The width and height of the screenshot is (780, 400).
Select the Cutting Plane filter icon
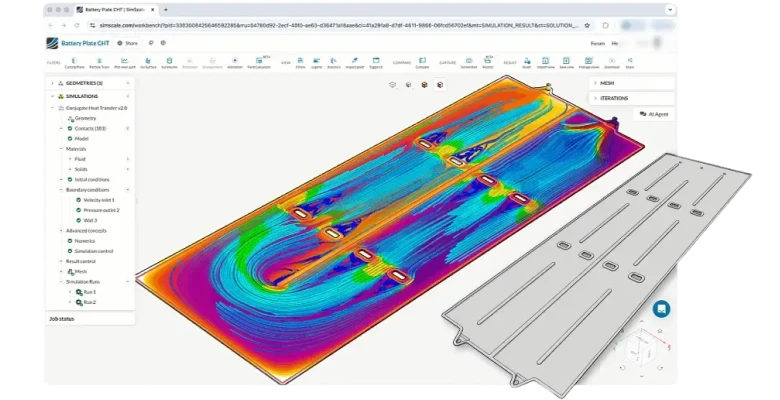click(x=74, y=63)
